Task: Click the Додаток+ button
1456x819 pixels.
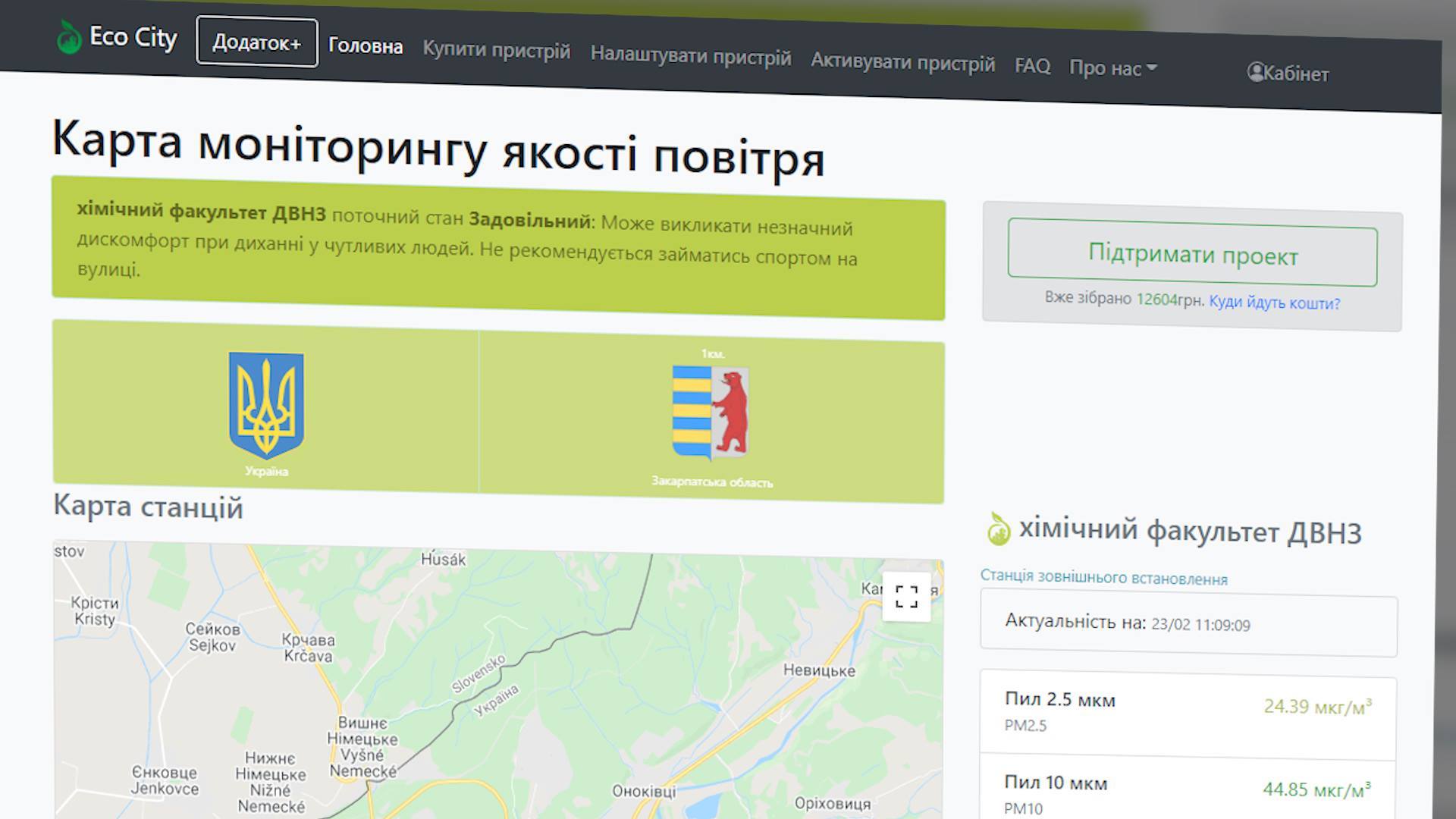Action: click(x=256, y=42)
